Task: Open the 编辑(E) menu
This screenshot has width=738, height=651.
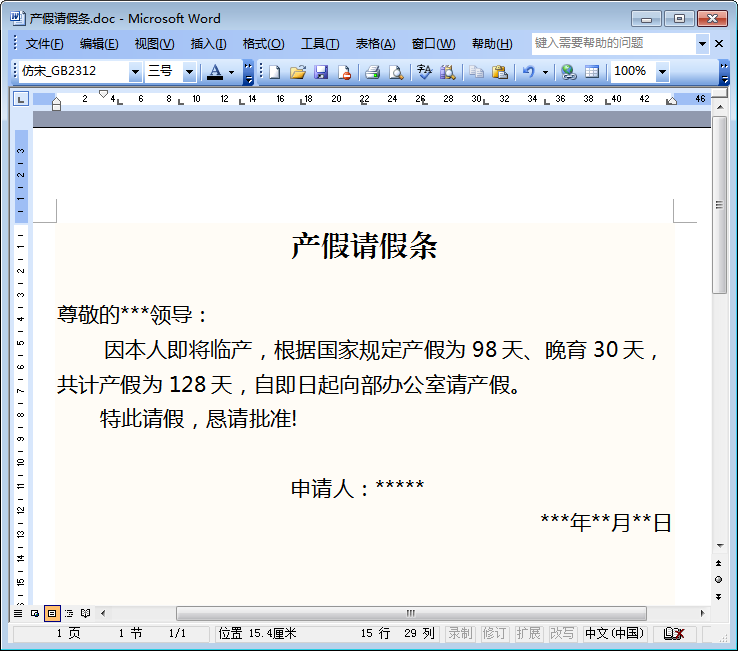Action: 99,44
